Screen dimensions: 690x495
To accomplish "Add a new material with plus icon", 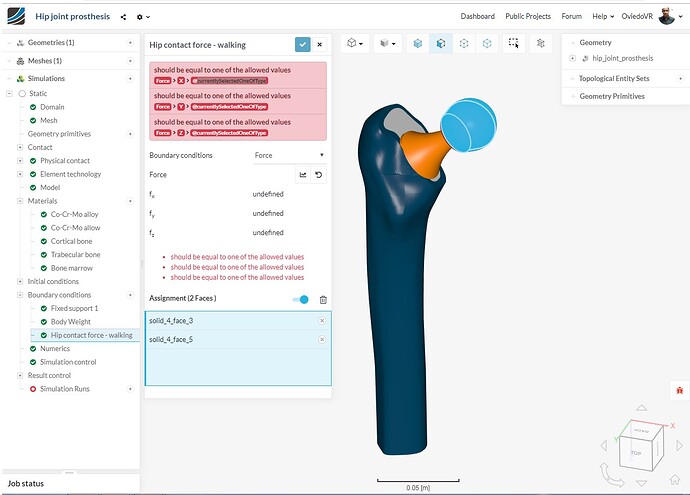I will point(130,201).
